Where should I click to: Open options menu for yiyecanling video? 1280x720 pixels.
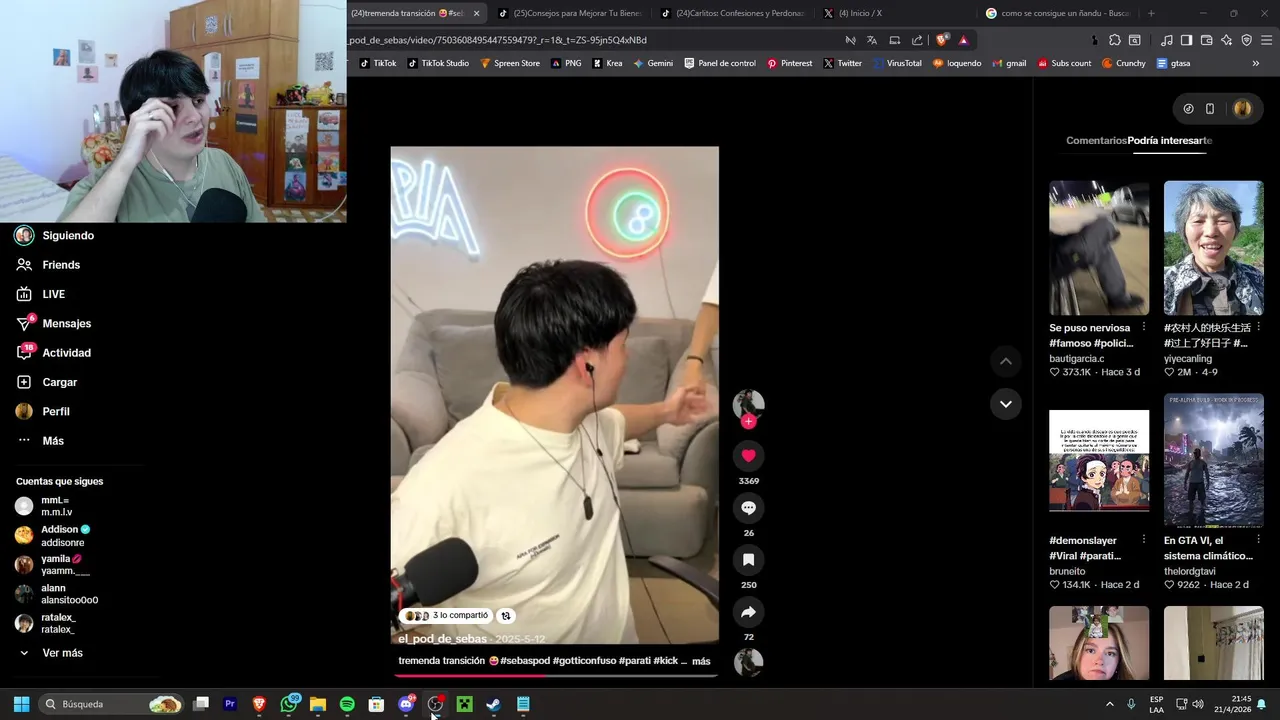[x=1258, y=327]
